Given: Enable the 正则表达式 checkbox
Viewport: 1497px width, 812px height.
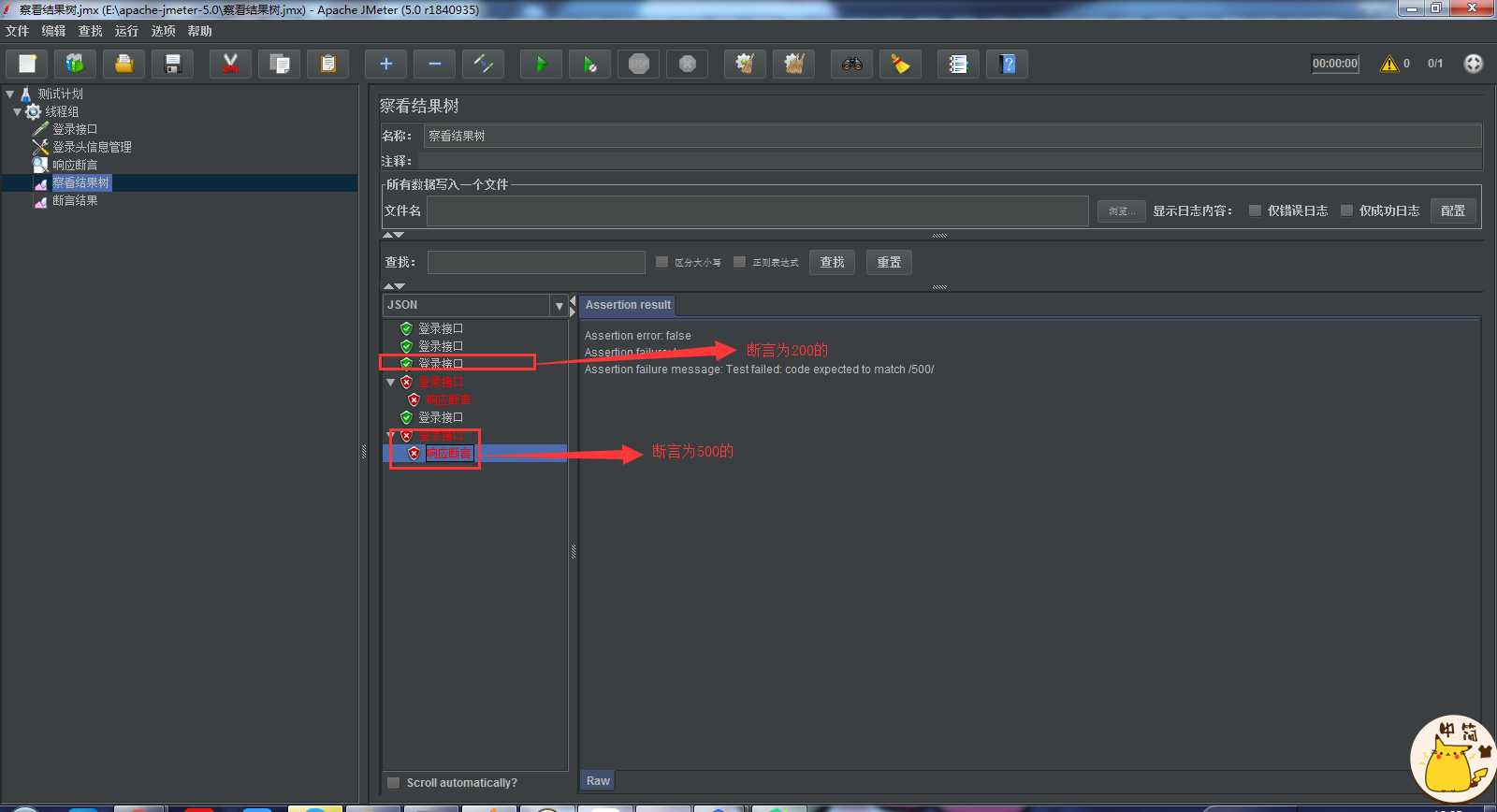Looking at the screenshot, I should pos(740,262).
